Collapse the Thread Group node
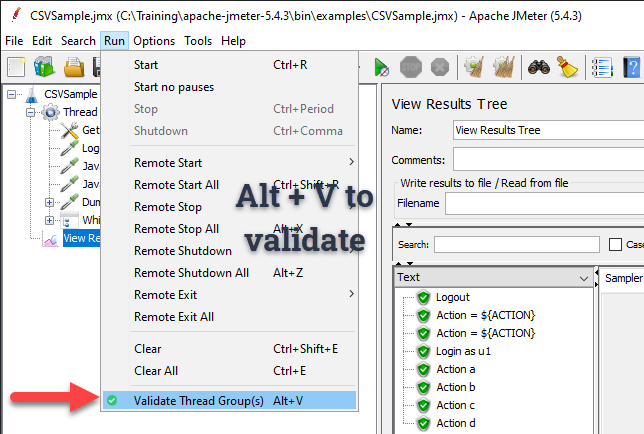Screen dimensions: 644x434 pos(30,112)
